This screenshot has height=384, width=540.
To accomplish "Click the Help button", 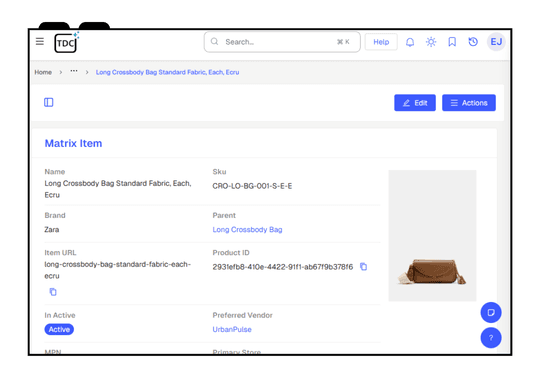I will [x=381, y=42].
